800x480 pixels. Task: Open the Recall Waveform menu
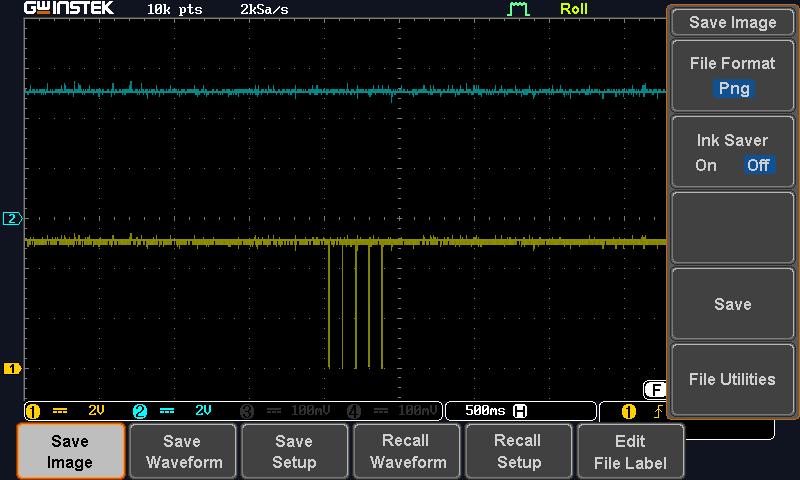(x=407, y=451)
